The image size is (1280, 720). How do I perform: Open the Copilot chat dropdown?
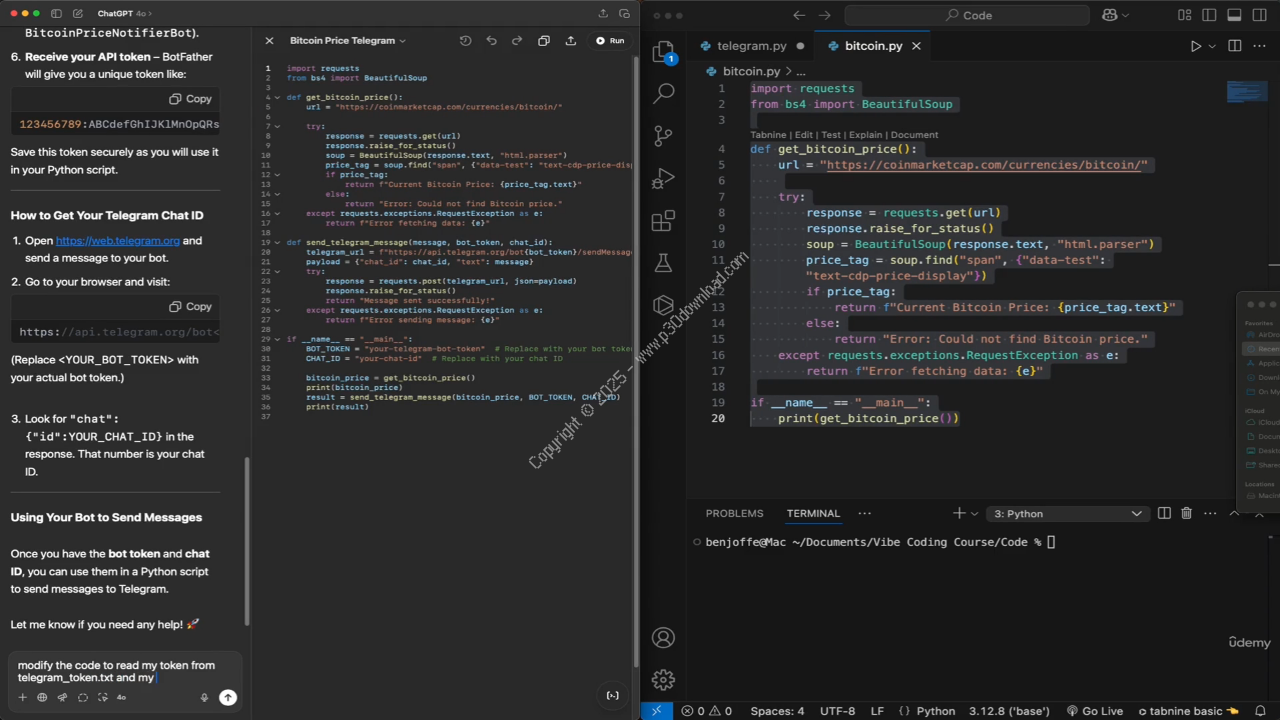pos(1115,15)
